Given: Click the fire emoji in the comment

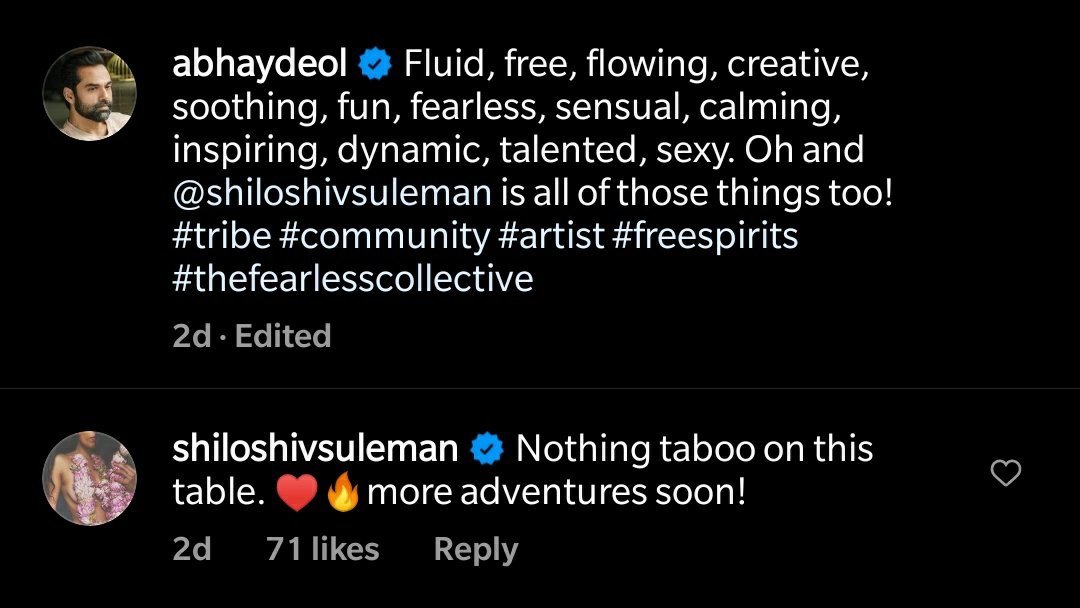Looking at the screenshot, I should [x=343, y=494].
